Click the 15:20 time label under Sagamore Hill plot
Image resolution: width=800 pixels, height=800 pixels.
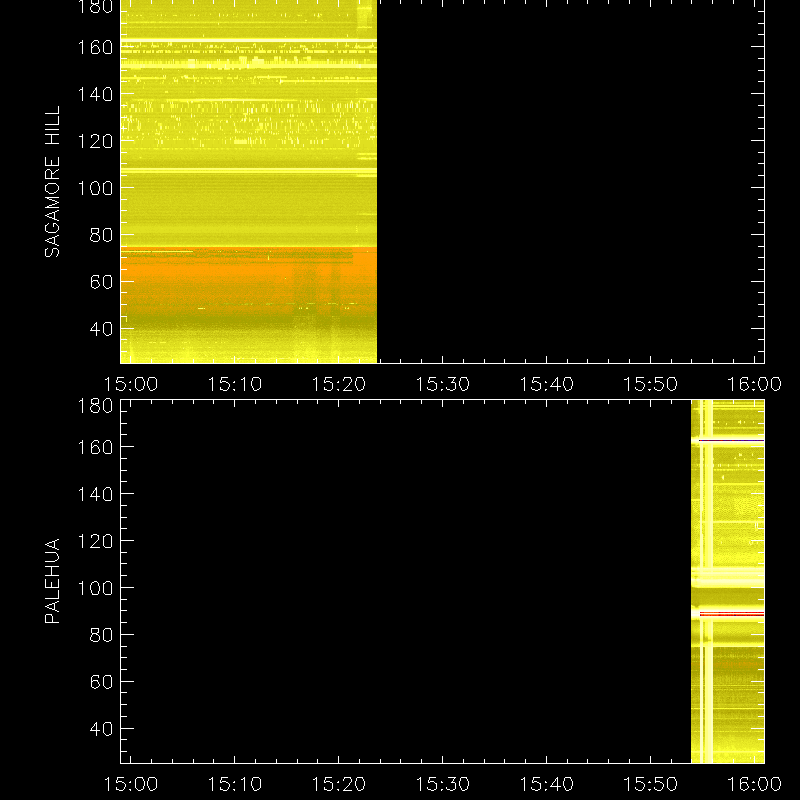(x=339, y=384)
